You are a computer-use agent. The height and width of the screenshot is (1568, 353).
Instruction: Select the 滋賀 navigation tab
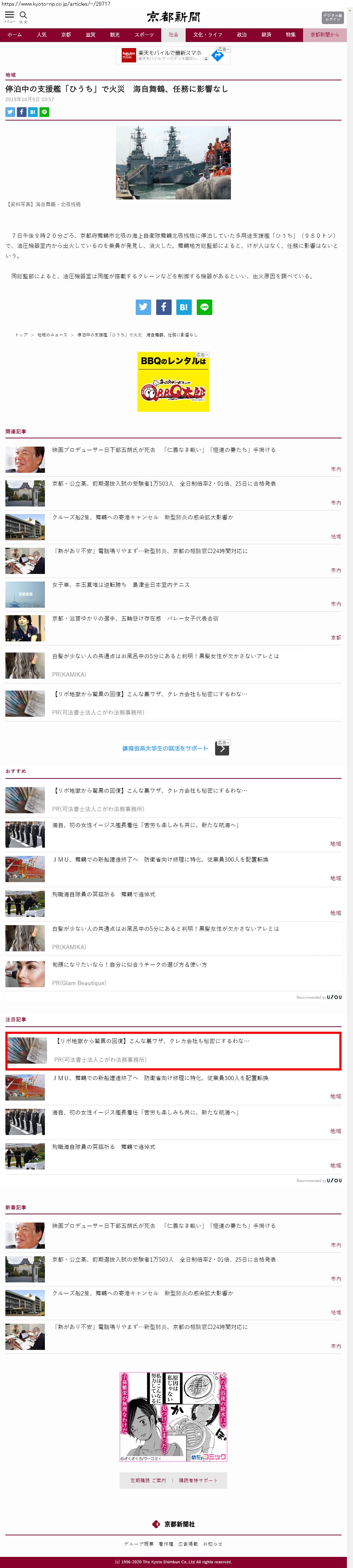(90, 35)
